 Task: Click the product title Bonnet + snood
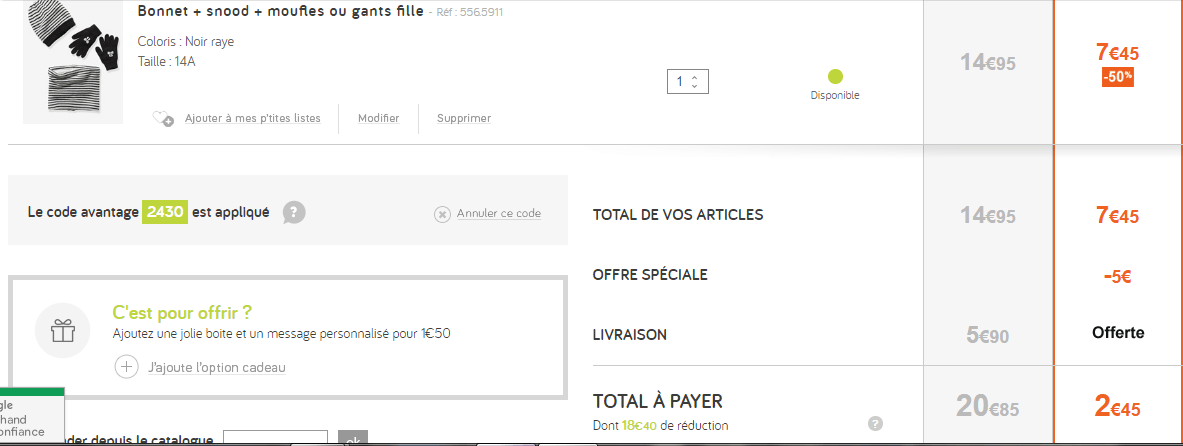tap(279, 11)
